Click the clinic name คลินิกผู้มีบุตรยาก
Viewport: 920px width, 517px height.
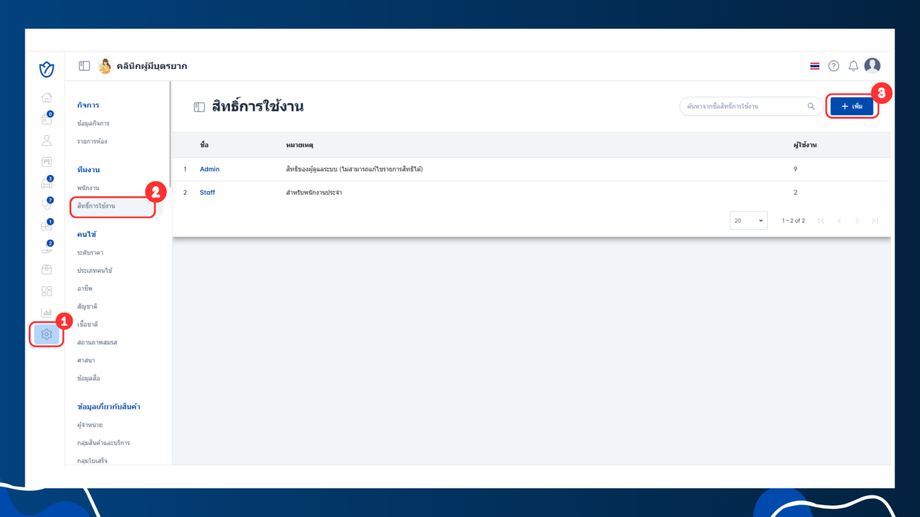click(x=151, y=66)
